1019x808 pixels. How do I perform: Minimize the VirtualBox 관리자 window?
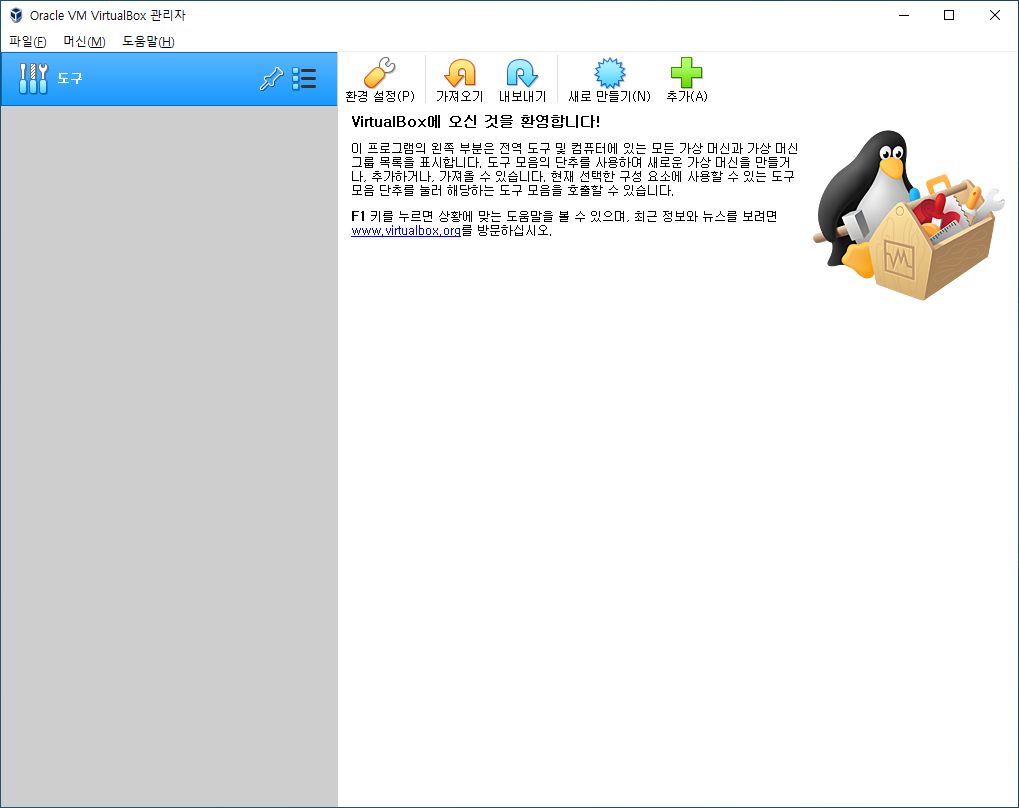(903, 15)
